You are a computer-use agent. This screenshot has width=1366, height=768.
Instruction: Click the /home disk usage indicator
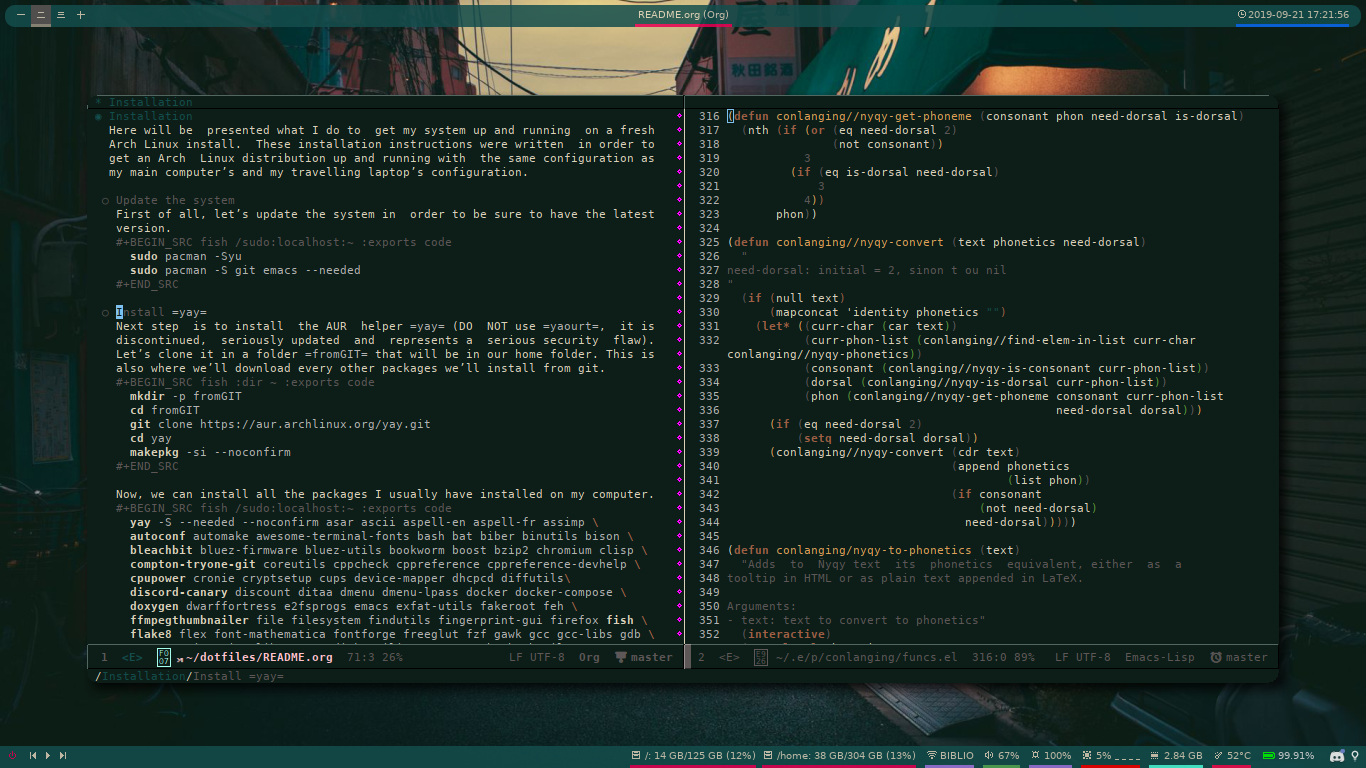pyautogui.click(x=839, y=755)
